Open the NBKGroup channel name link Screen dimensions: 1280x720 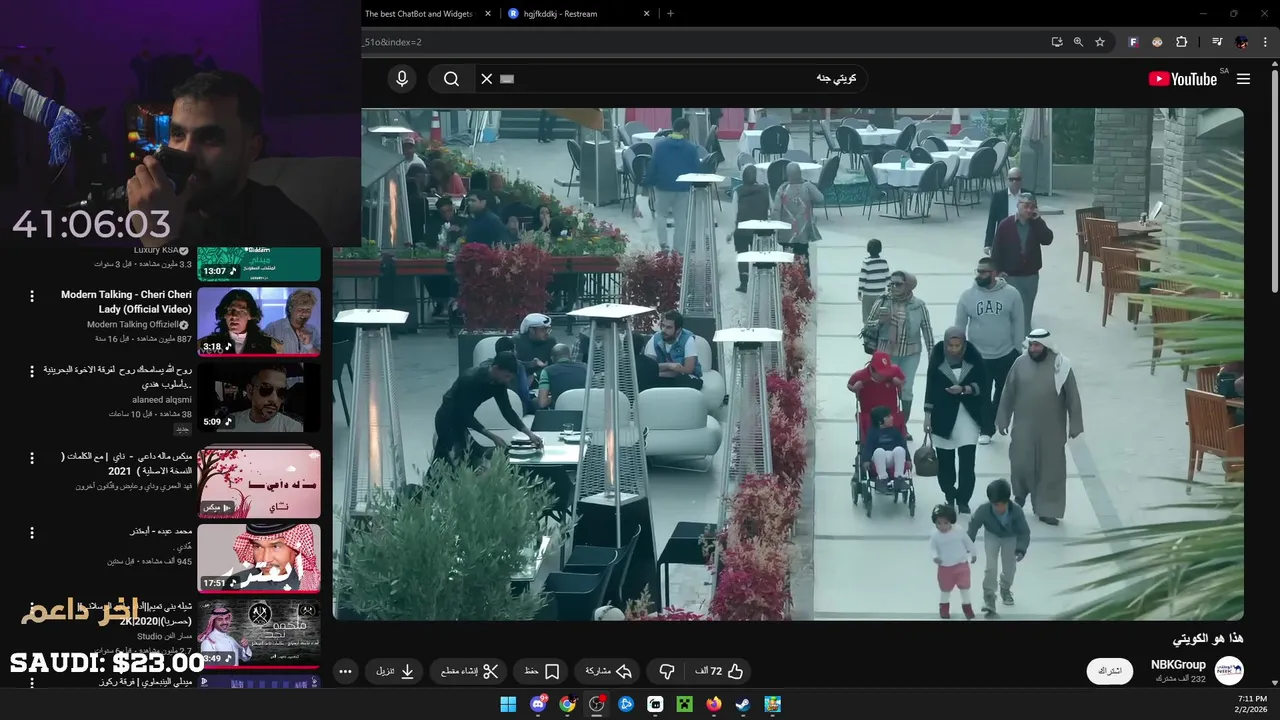point(1178,665)
